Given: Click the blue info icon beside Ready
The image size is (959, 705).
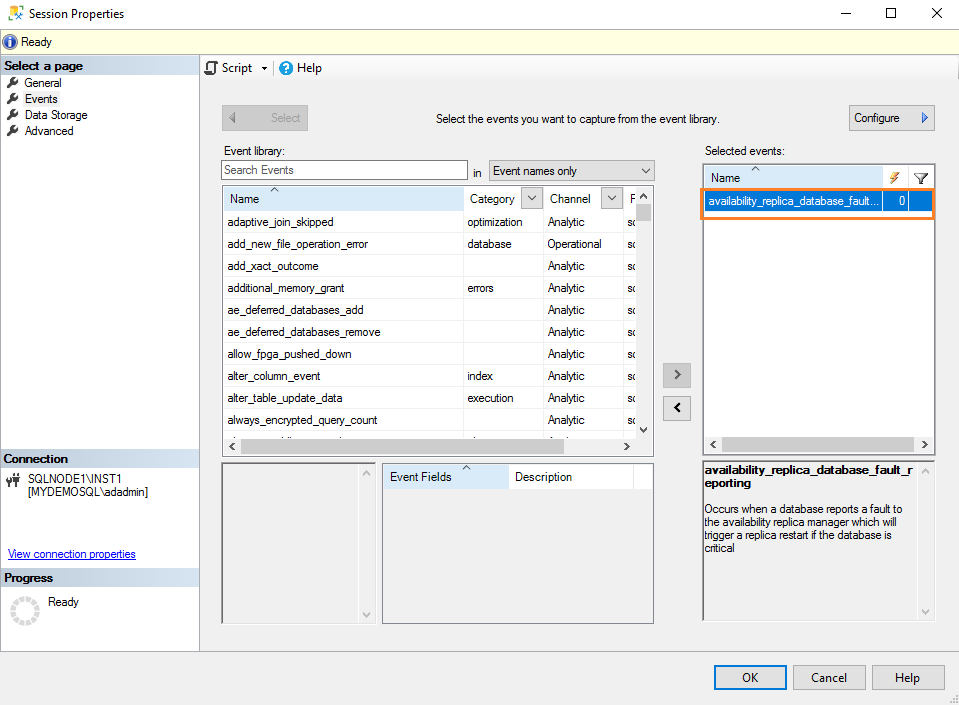Looking at the screenshot, I should tap(10, 42).
